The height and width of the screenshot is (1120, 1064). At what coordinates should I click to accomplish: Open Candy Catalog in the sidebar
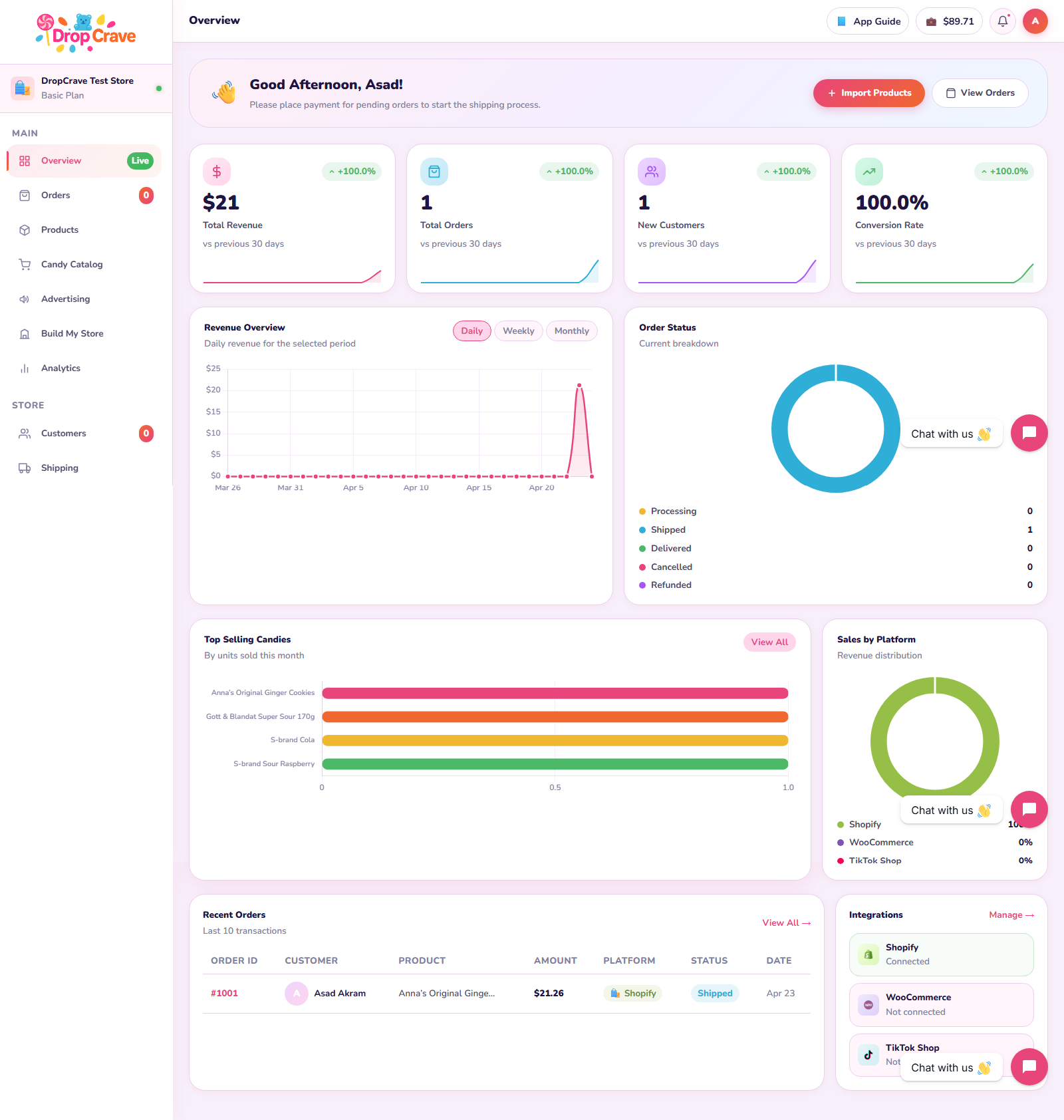84,265
